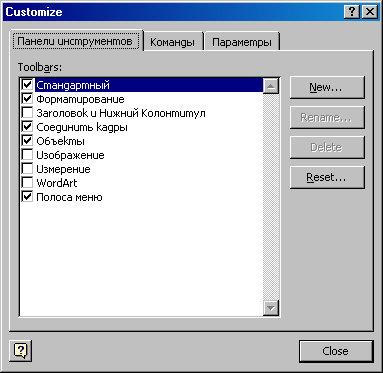Enable the Заголовок и Нижний Колонтитул checkbox
383x373 pixels.
[x=27, y=113]
